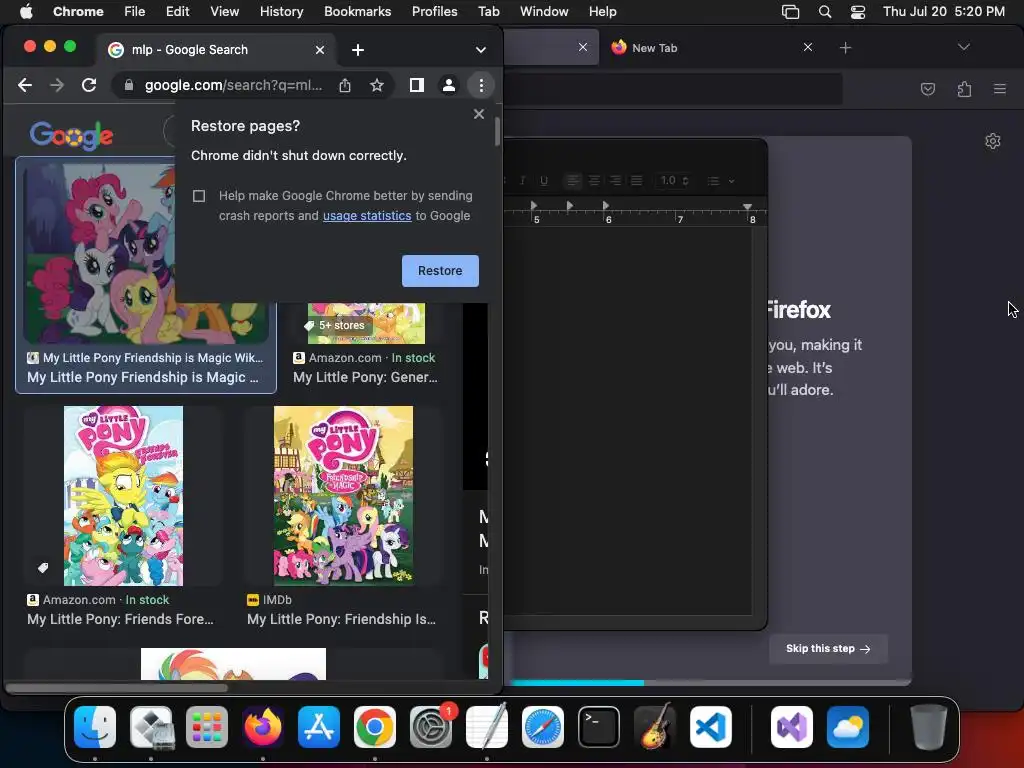The image size is (1024, 768).
Task: Follow the usage statistics link
Action: (367, 216)
